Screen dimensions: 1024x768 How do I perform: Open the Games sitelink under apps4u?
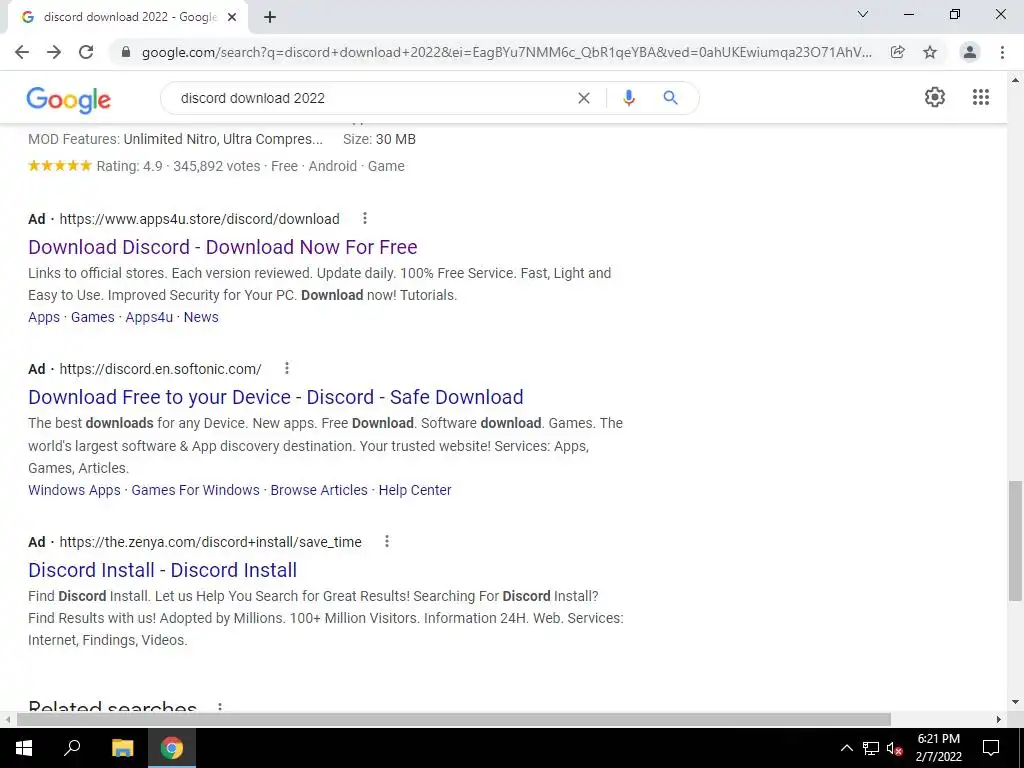tap(93, 317)
